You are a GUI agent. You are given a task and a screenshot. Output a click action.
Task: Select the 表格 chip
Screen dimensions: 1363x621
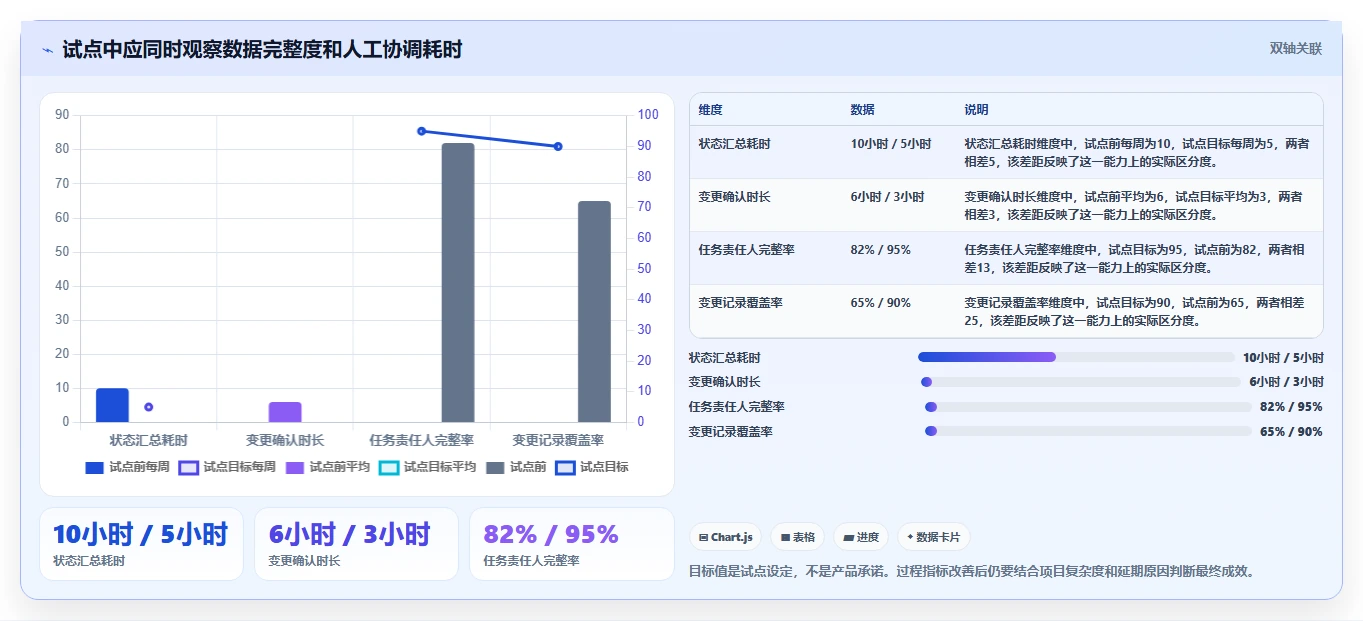click(798, 537)
